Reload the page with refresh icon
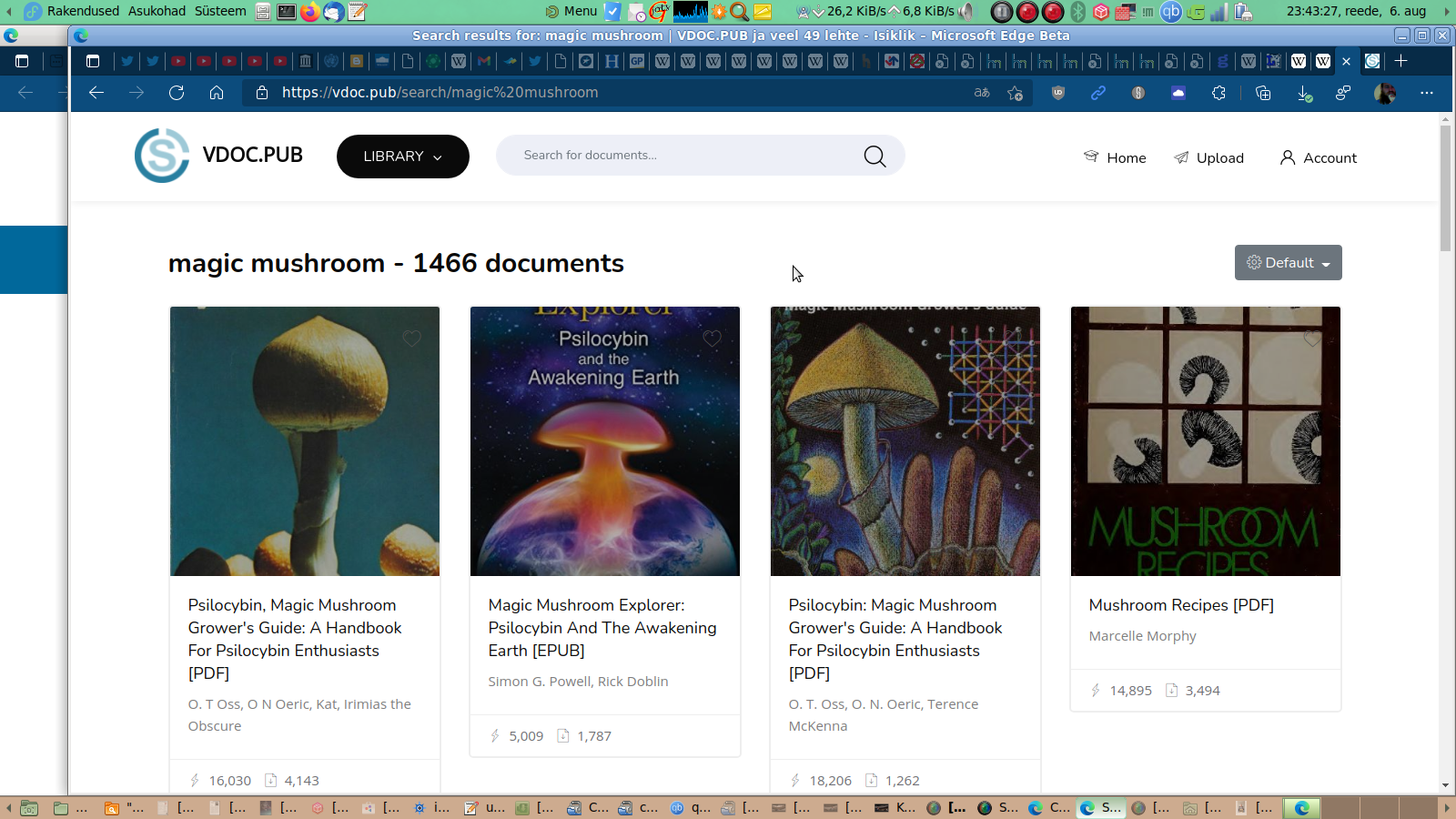 point(177,93)
